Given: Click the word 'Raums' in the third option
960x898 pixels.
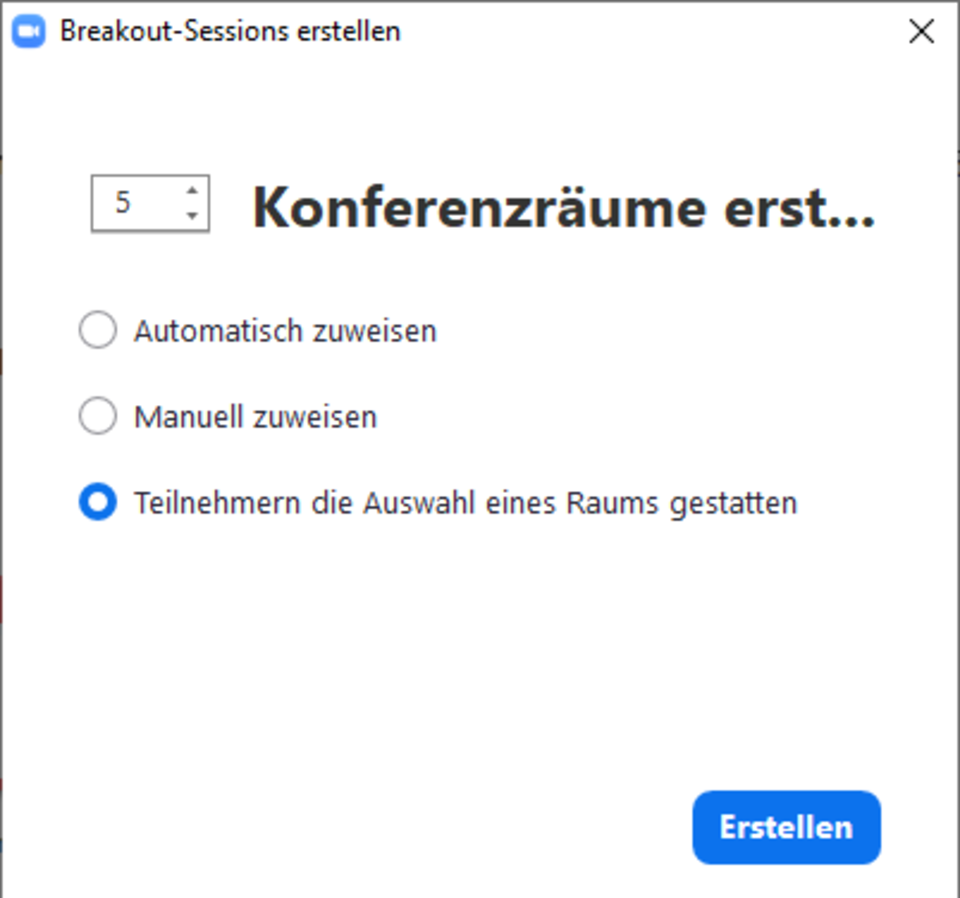Looking at the screenshot, I should coord(612,504).
